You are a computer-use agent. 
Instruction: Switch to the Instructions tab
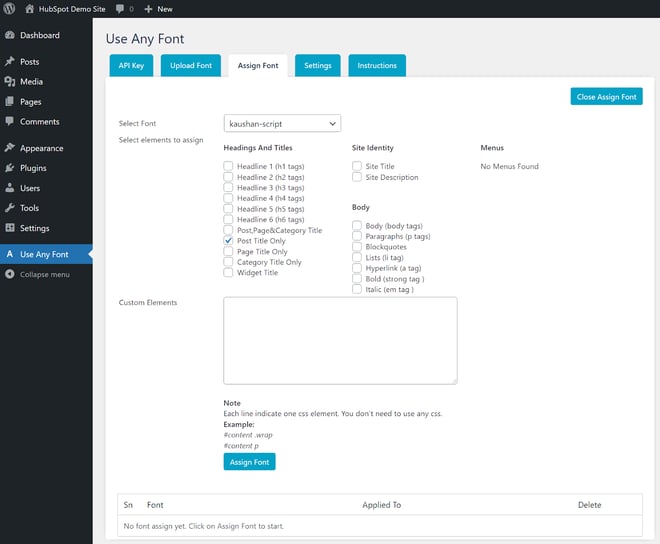pos(377,66)
